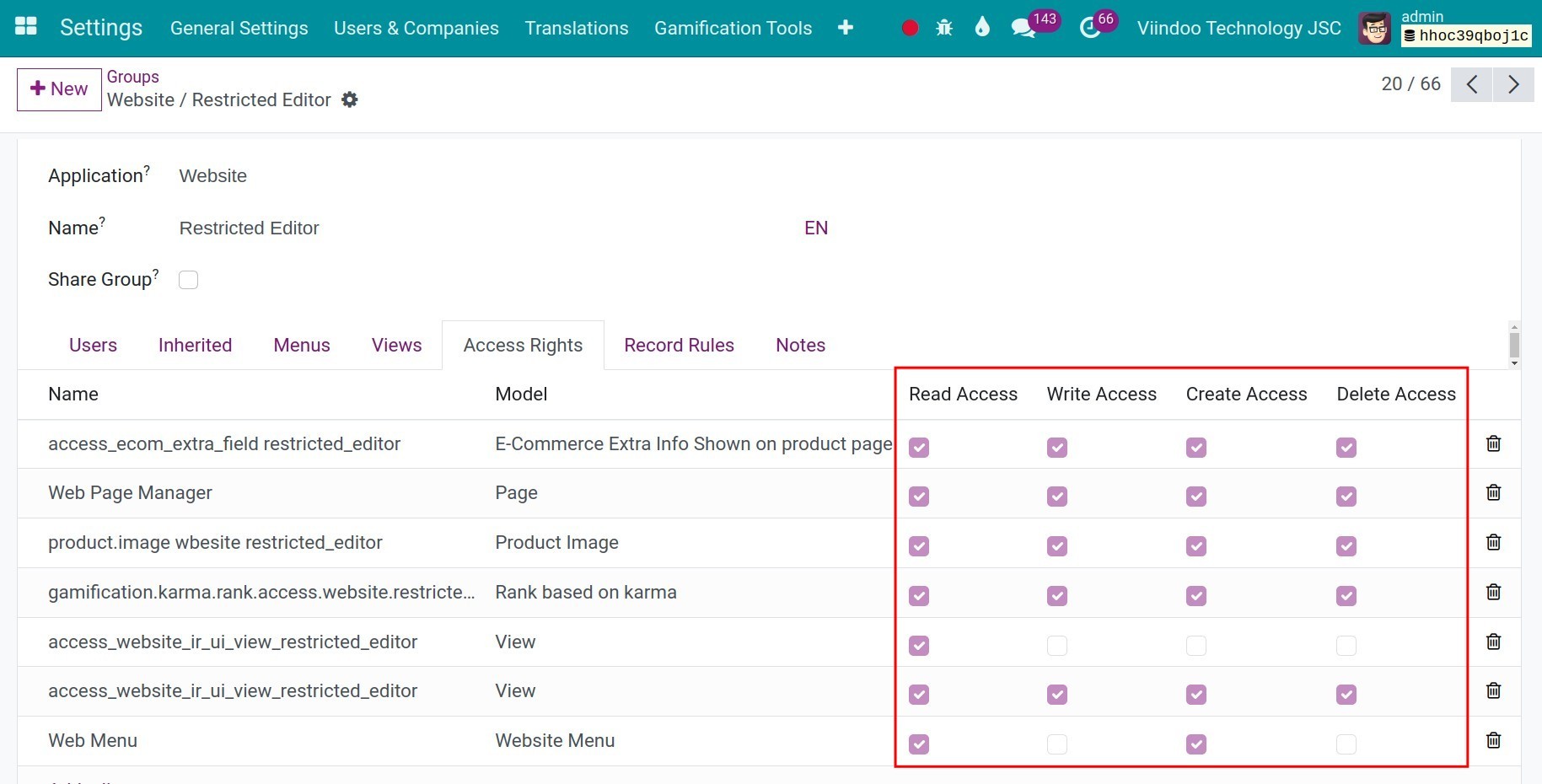This screenshot has width=1542, height=784.
Task: Switch to the Menus tab
Action: tap(302, 345)
